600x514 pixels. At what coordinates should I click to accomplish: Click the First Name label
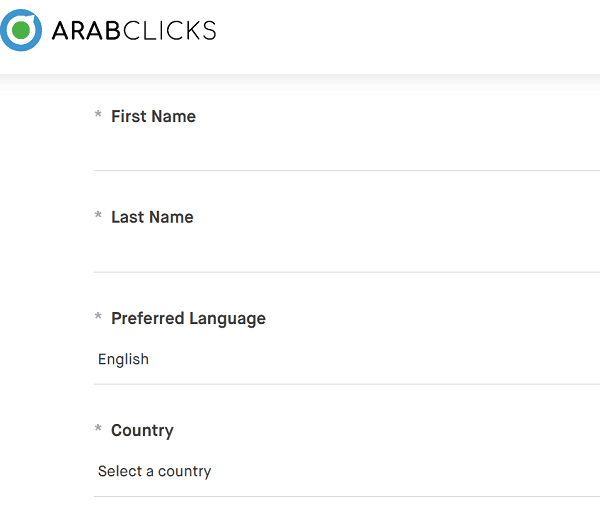coord(153,116)
